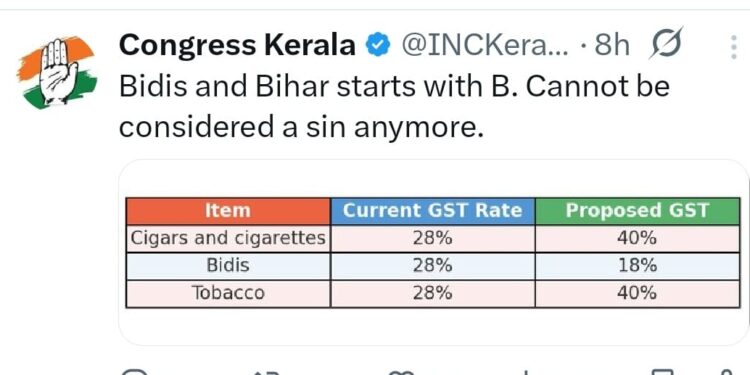Open the Congress Kerala display name
This screenshot has height=375, width=750.
(x=237, y=46)
